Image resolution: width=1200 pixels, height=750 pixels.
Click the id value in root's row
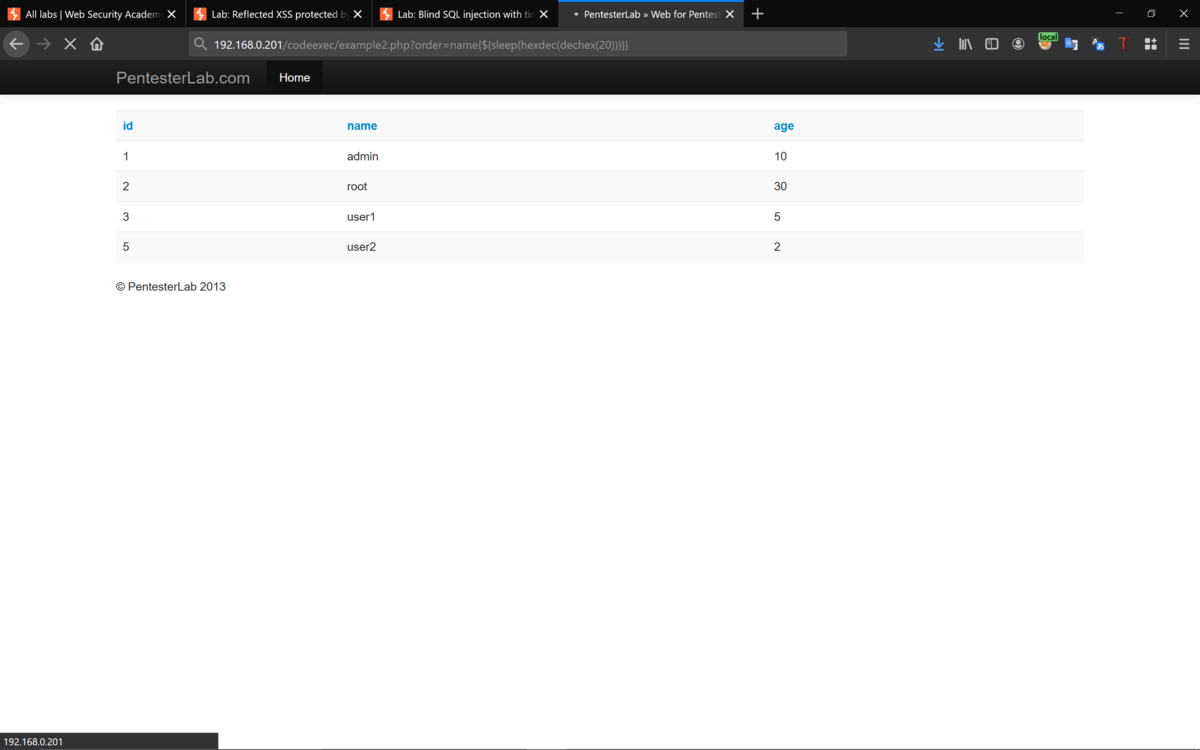pyautogui.click(x=126, y=186)
